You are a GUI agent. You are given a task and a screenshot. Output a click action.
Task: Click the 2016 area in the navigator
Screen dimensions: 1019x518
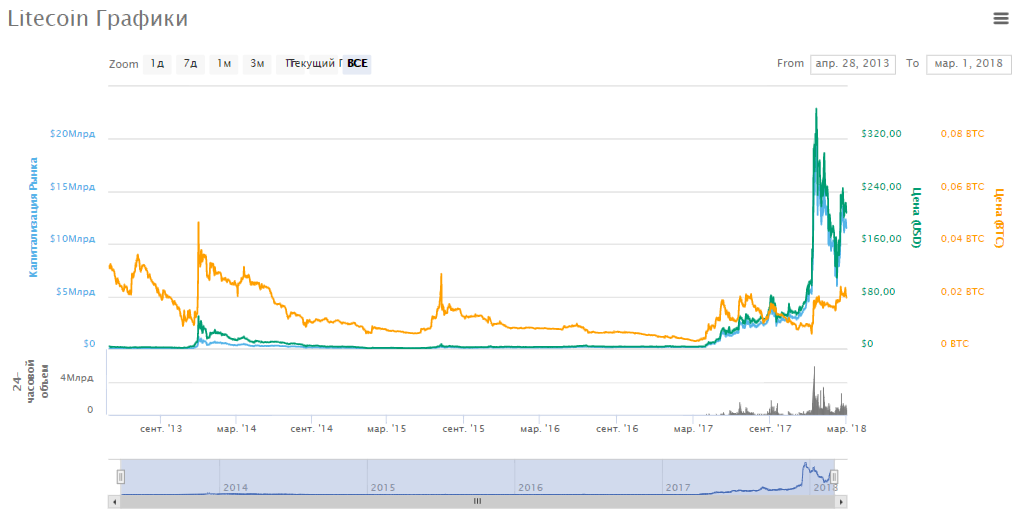coord(531,487)
